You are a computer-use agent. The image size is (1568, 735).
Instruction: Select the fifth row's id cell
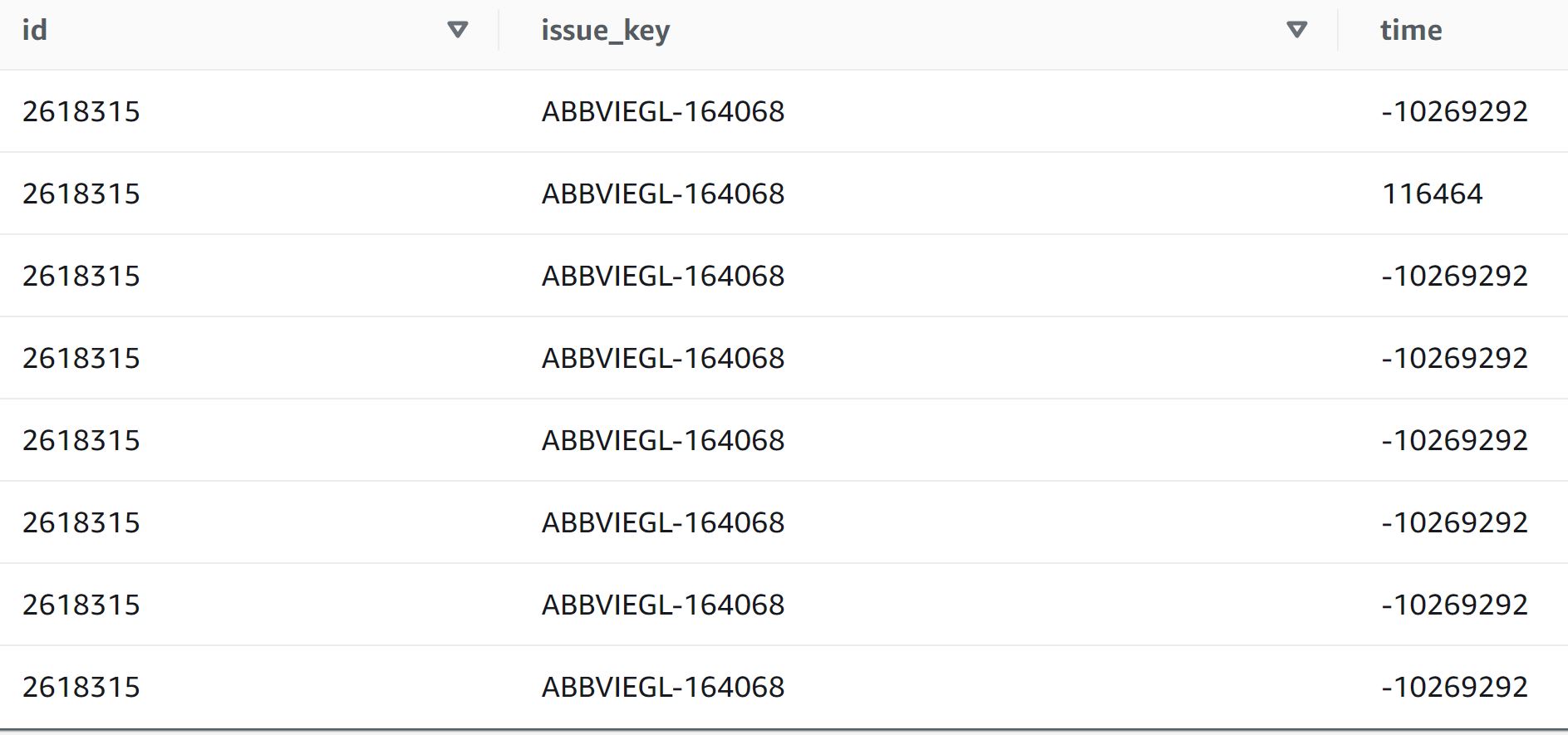pyautogui.click(x=81, y=440)
